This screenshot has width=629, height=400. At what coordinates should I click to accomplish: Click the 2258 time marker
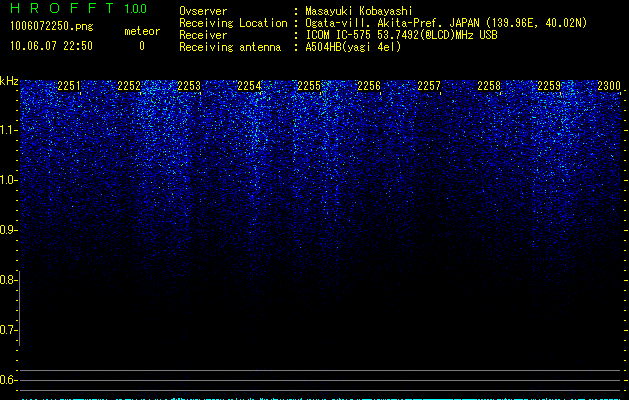point(489,86)
